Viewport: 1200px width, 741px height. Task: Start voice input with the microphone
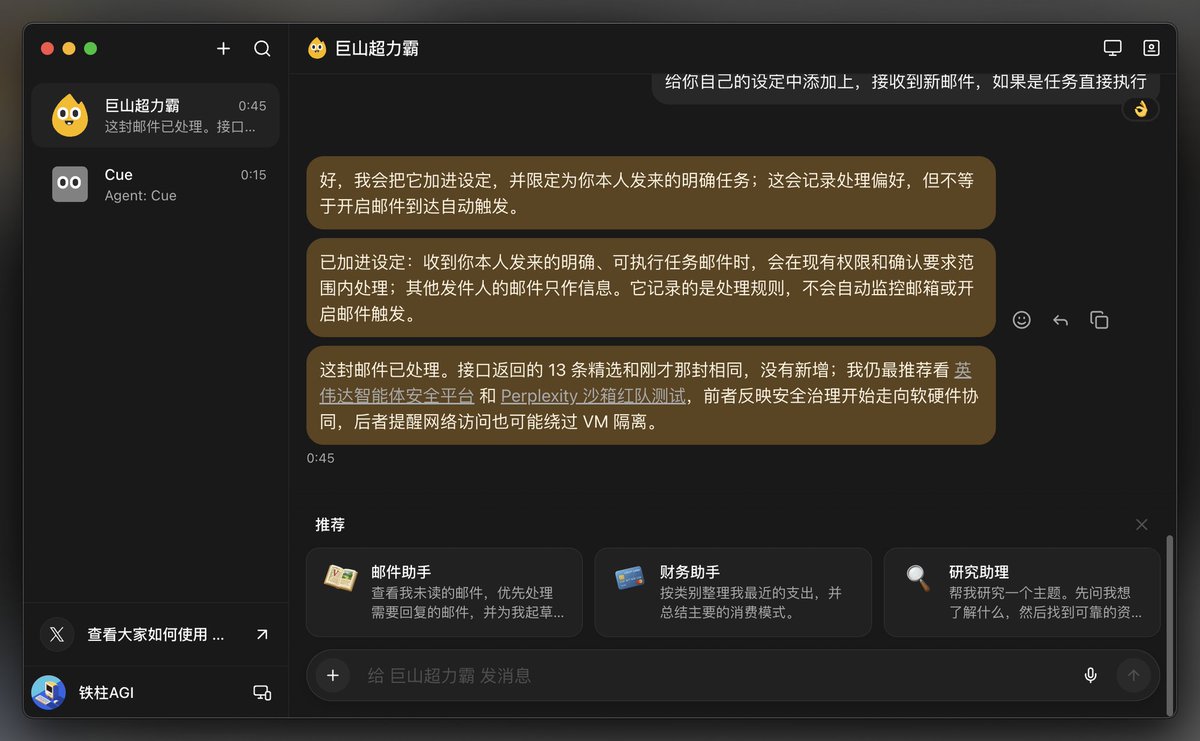[x=1091, y=675]
